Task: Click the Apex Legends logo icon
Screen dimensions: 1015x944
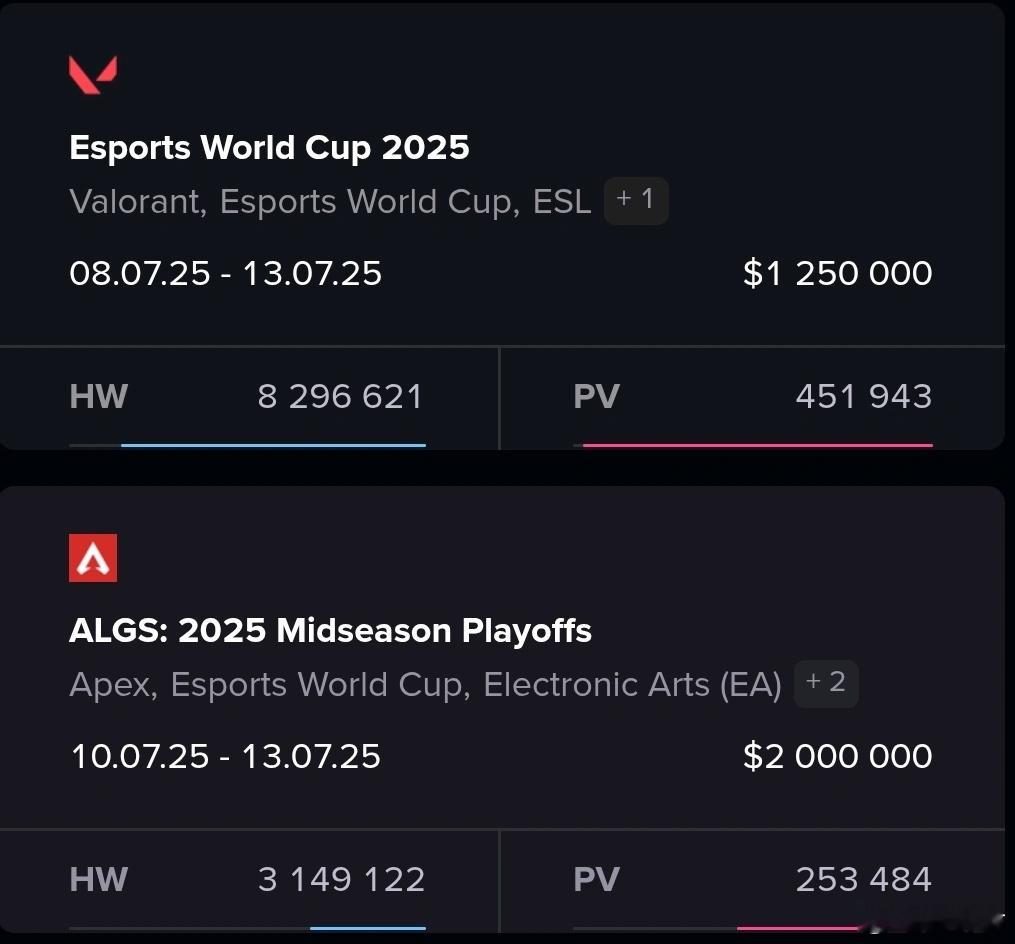Action: coord(93,558)
